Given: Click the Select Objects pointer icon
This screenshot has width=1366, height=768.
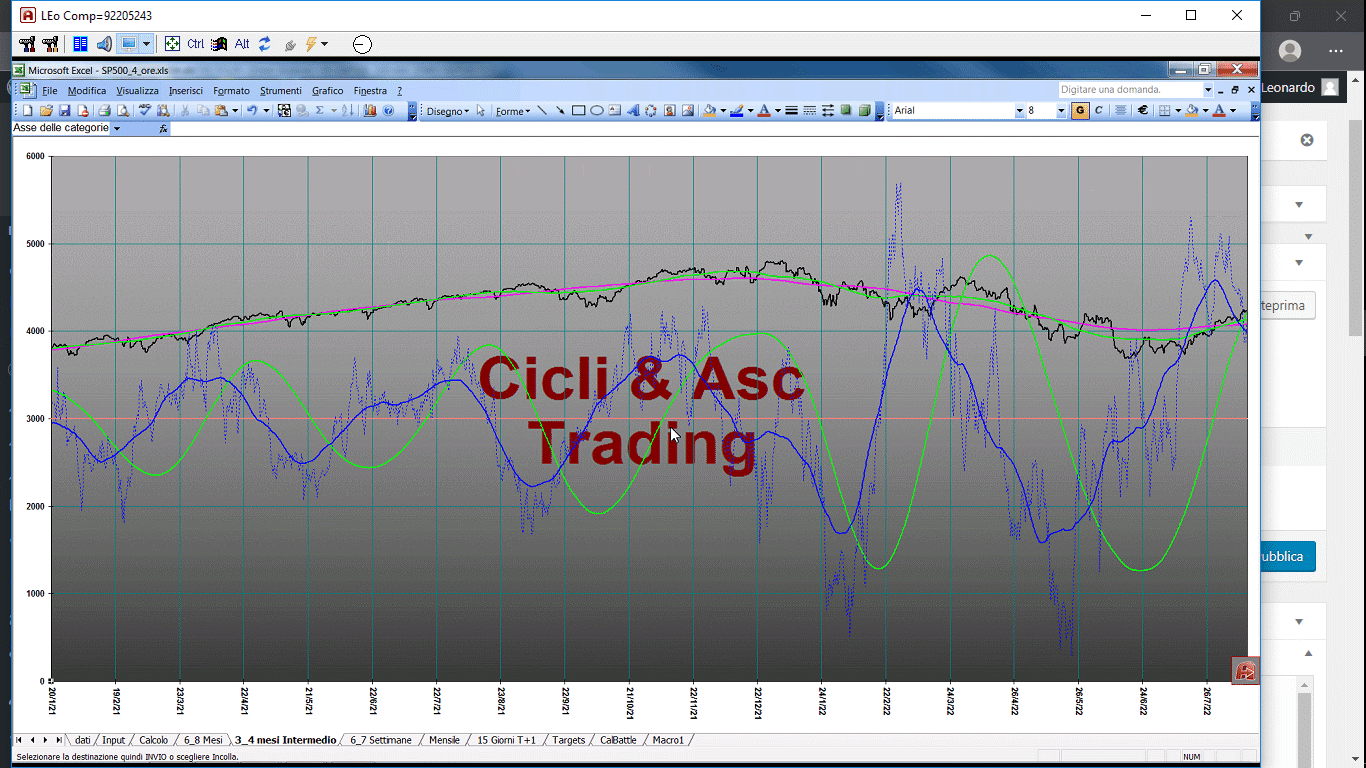Looking at the screenshot, I should pyautogui.click(x=481, y=110).
